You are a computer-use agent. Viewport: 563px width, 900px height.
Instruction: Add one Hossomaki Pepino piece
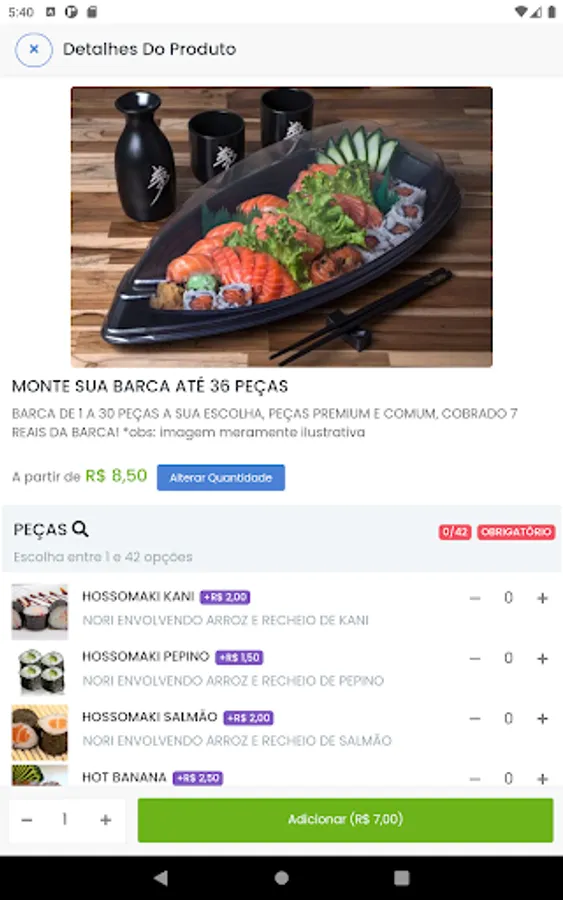pyautogui.click(x=542, y=658)
